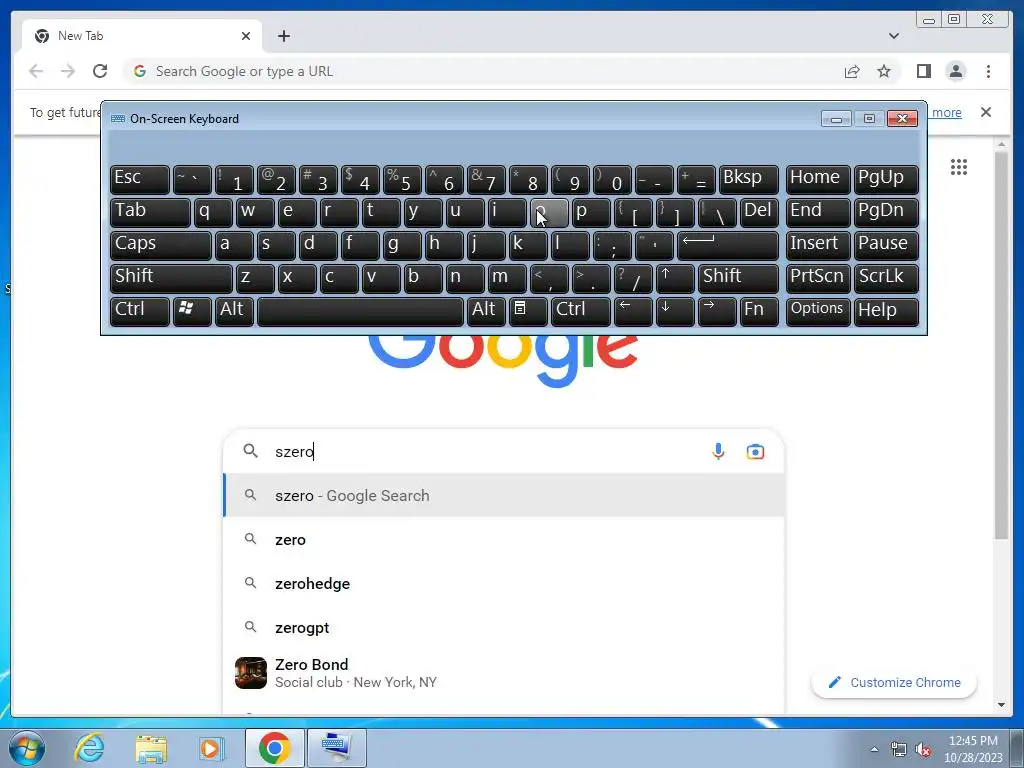The image size is (1024, 768).
Task: Click the muted volume tray icon
Action: [x=923, y=750]
